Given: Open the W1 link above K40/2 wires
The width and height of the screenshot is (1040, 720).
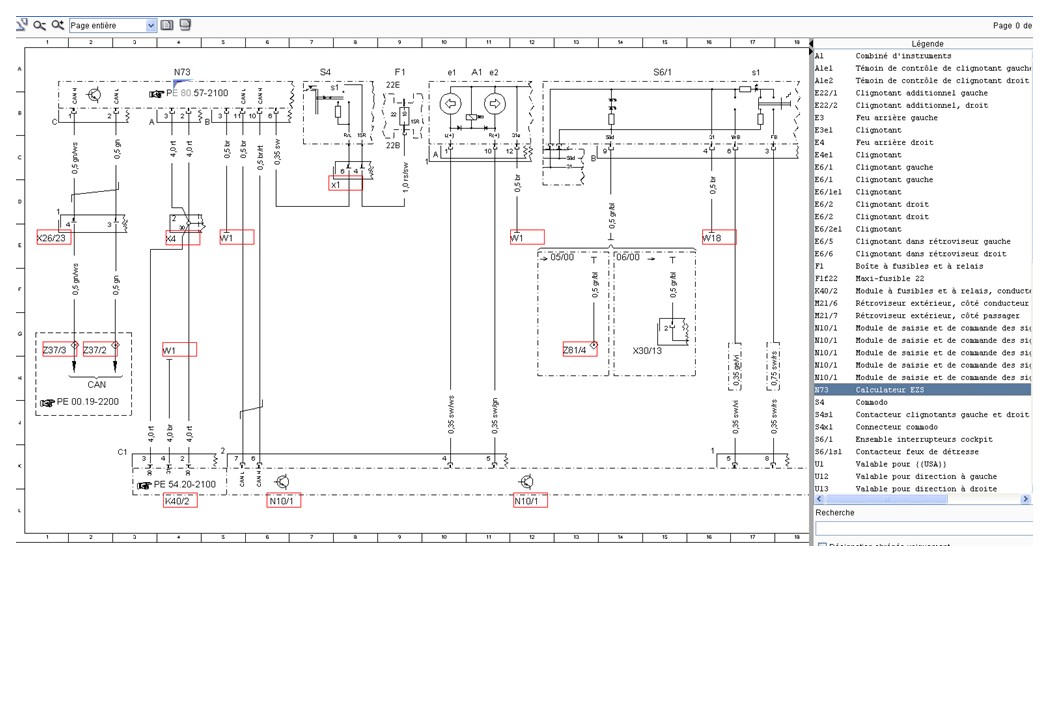Looking at the screenshot, I should pos(180,349).
